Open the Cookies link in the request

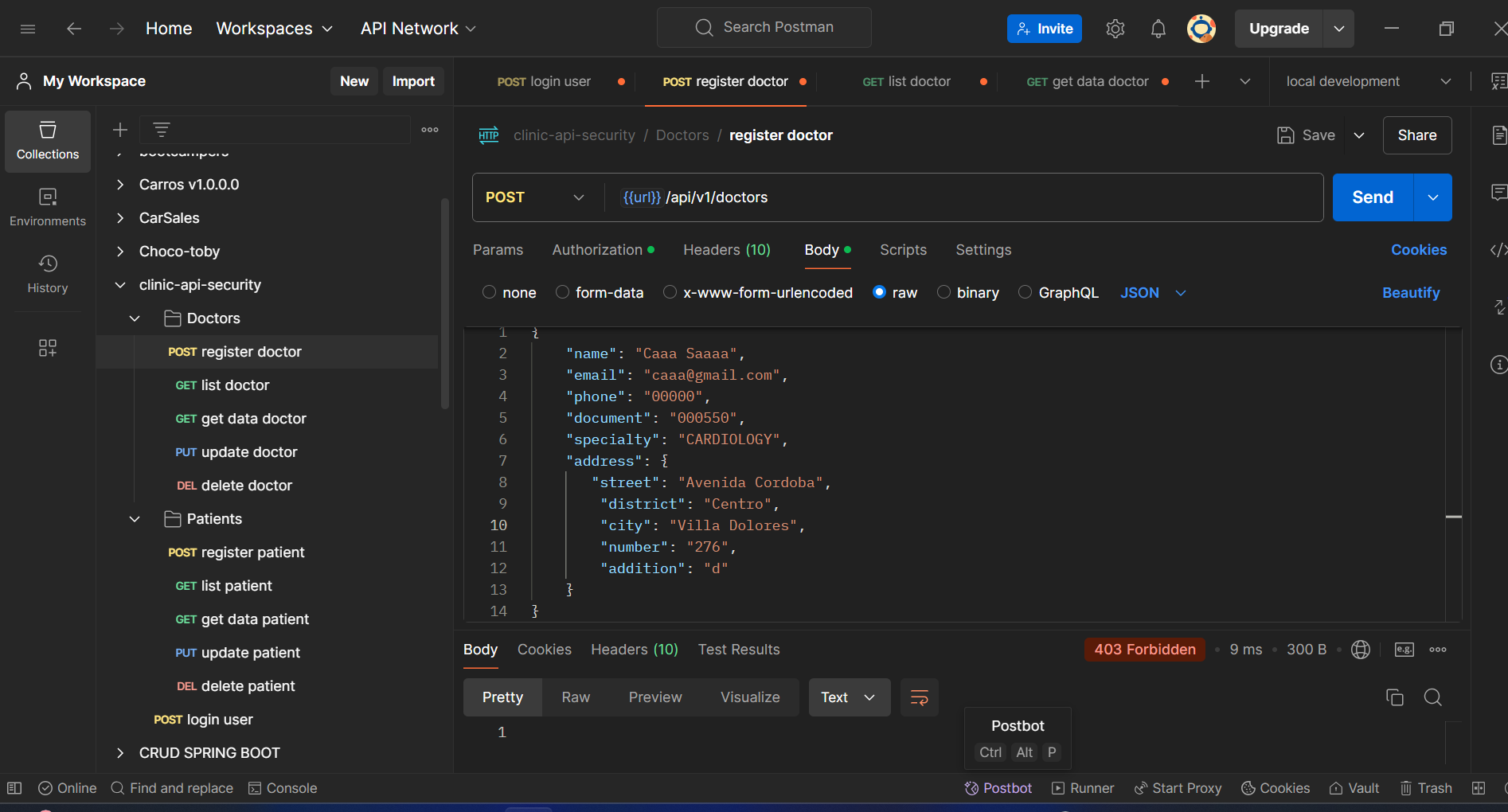click(x=1419, y=250)
